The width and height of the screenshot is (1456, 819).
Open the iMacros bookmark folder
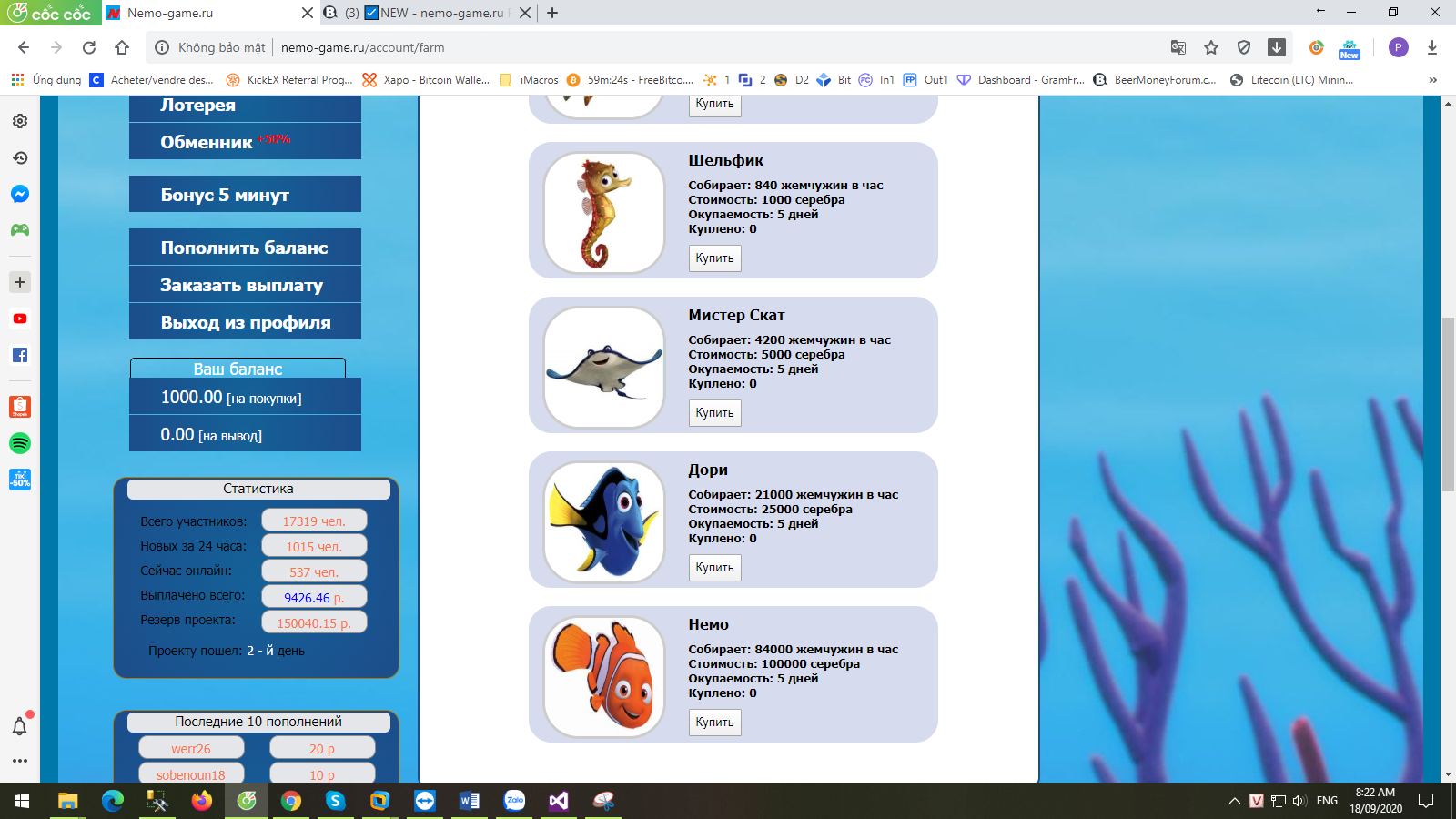coord(529,80)
